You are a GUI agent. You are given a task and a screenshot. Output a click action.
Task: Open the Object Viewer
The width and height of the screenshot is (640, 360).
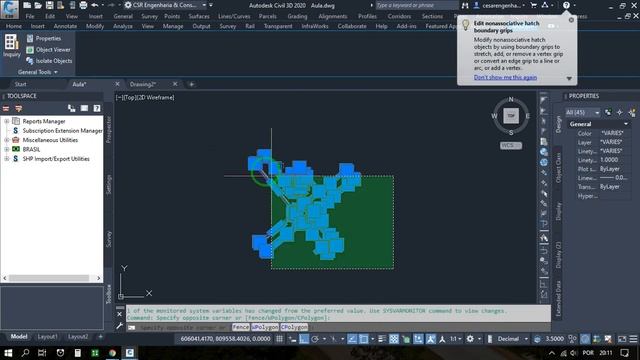click(48, 50)
